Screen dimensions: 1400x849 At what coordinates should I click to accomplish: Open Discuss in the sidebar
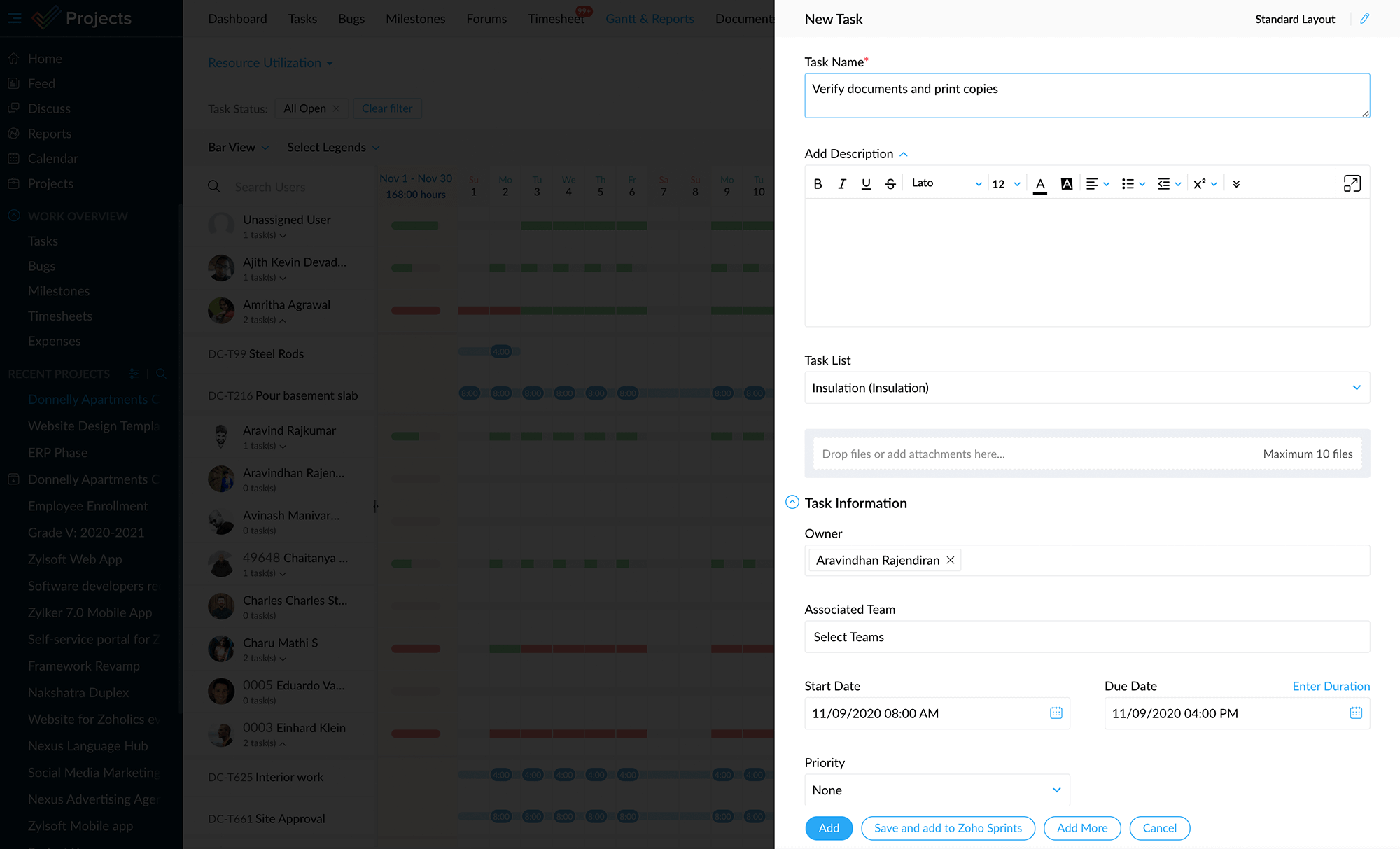49,108
